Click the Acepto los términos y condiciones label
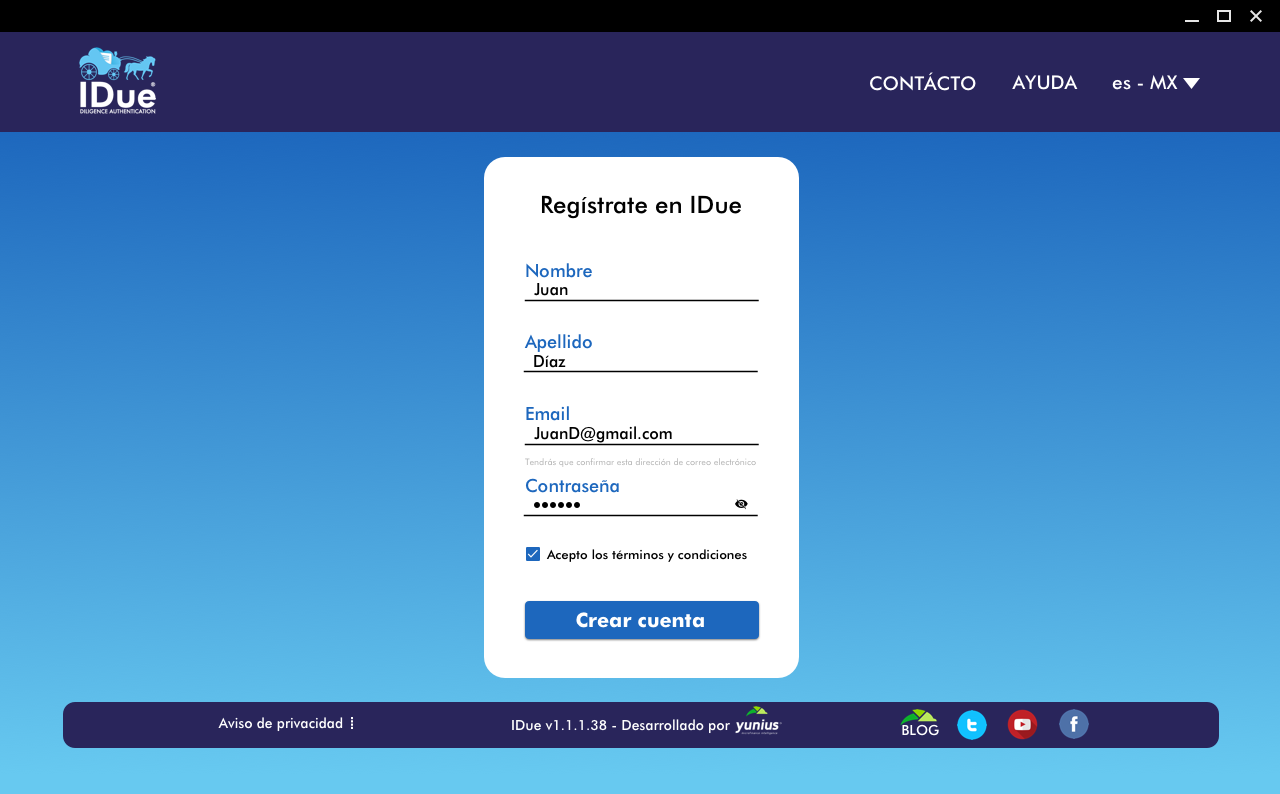This screenshot has width=1280, height=794. pyautogui.click(x=646, y=555)
